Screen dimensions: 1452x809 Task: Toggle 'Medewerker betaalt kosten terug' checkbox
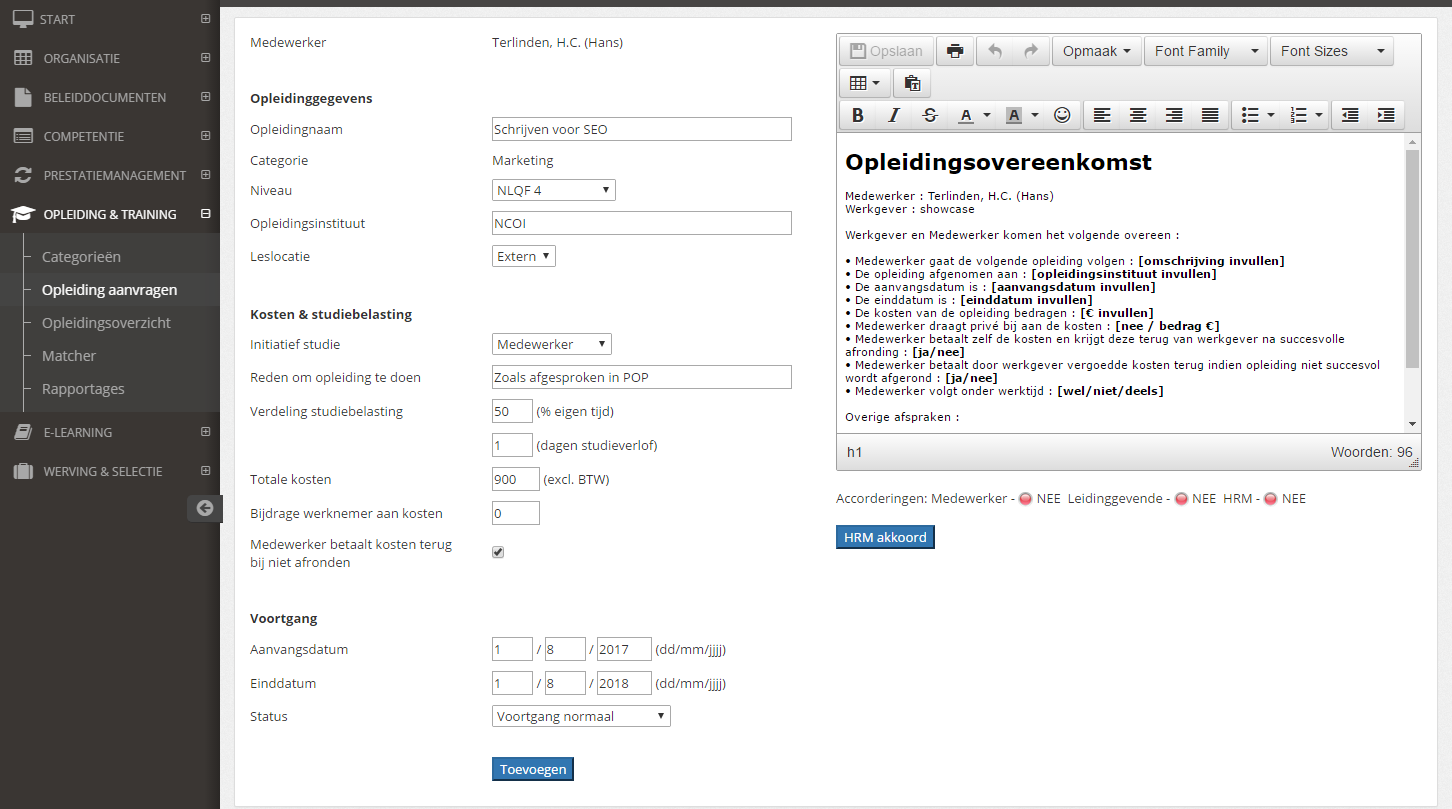[498, 552]
